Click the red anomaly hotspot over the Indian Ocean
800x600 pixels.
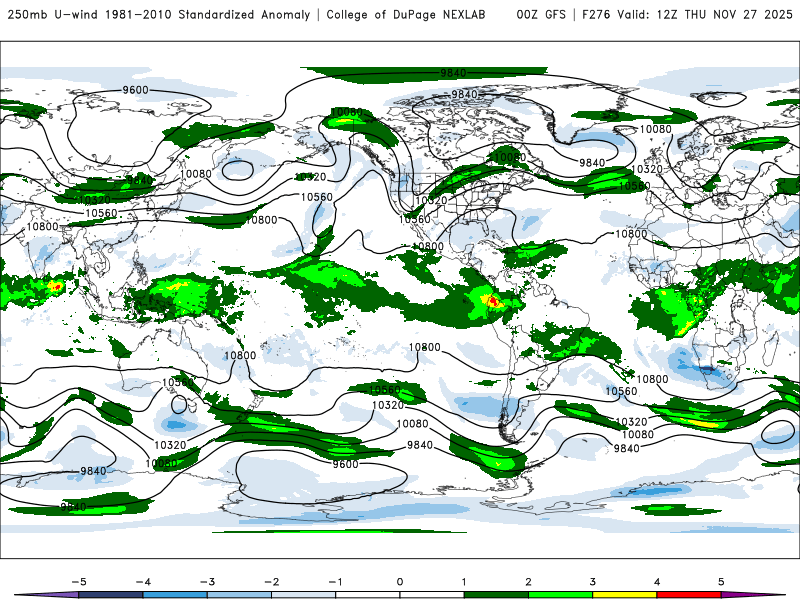pyautogui.click(x=56, y=287)
